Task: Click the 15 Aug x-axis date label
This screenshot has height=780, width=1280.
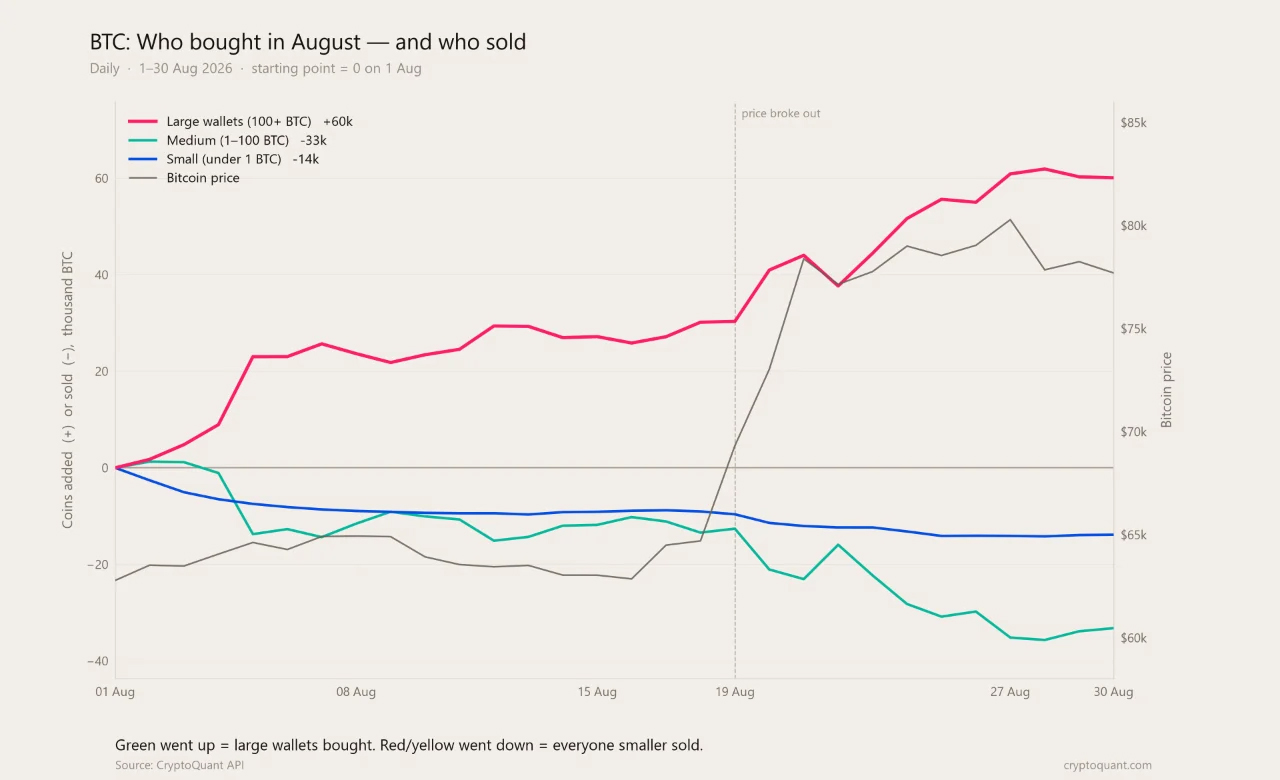Action: point(597,692)
